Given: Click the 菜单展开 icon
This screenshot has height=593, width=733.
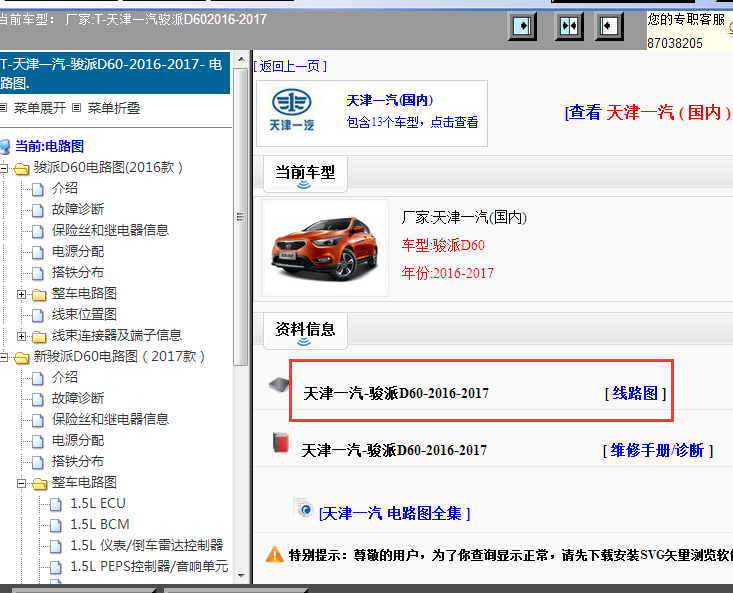Looking at the screenshot, I should (x=3, y=108).
